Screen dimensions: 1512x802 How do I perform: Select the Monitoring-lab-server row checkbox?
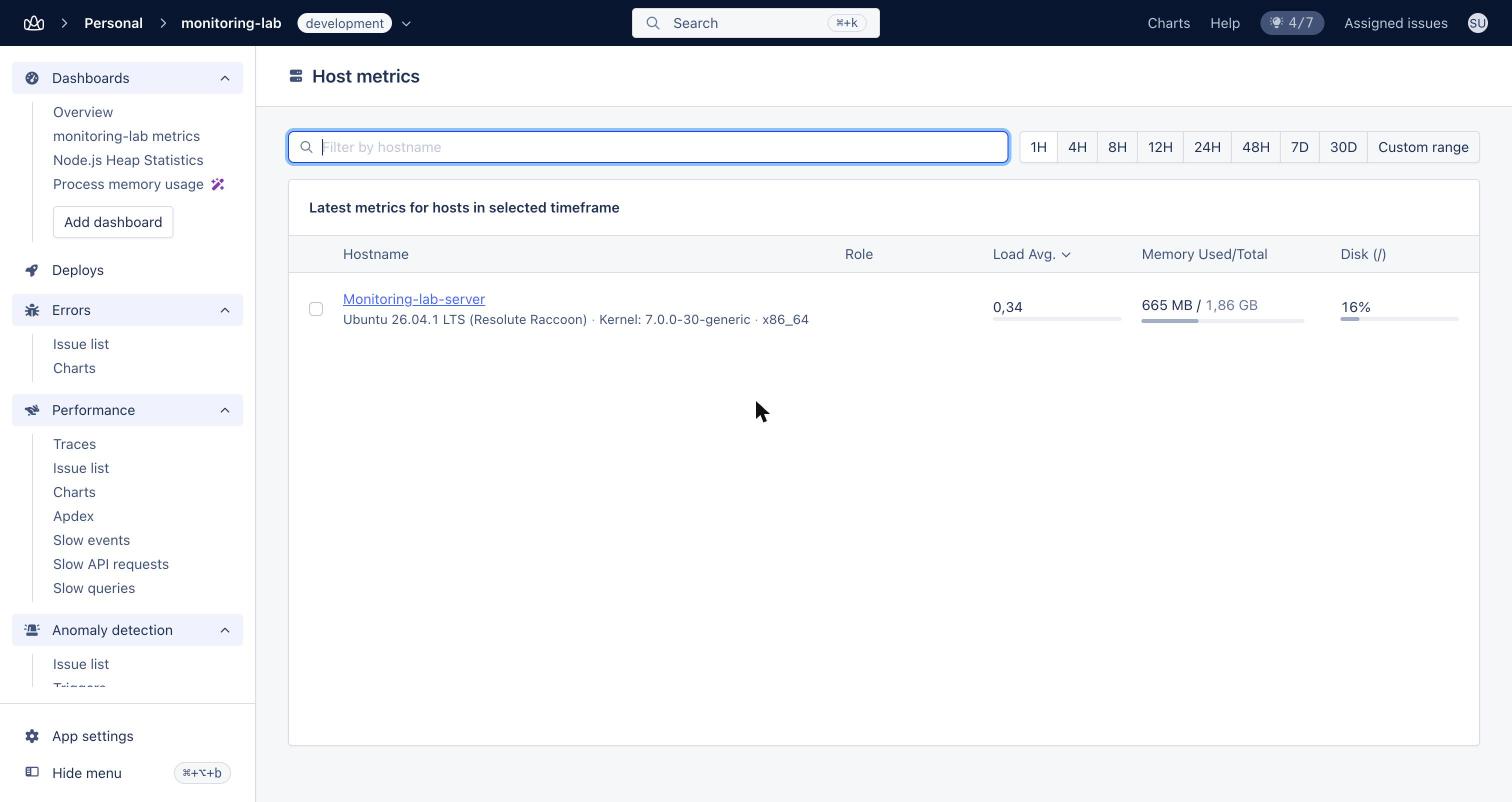coord(316,309)
